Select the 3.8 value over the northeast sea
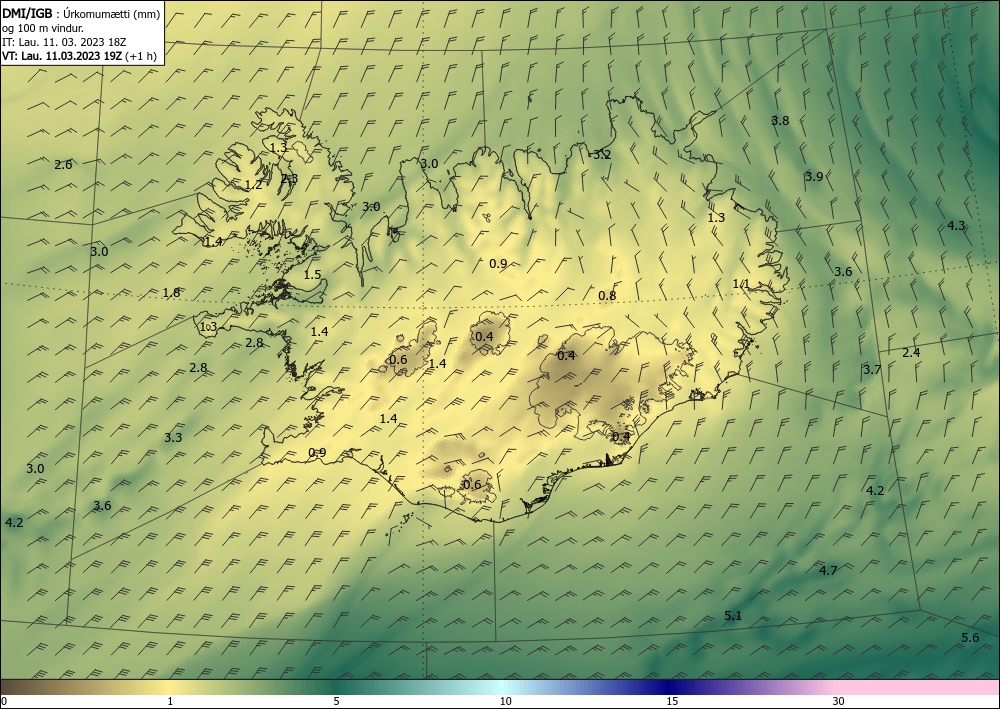Viewport: 1000px width, 709px height. 780,121
